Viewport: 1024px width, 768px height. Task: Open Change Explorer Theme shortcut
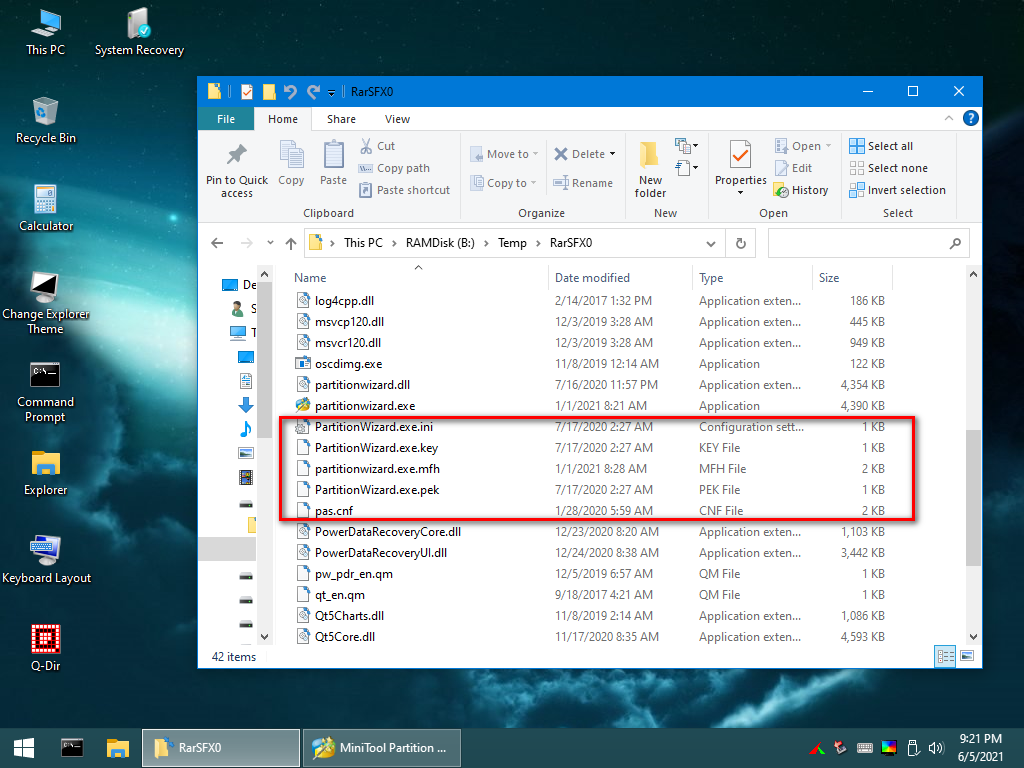pos(45,304)
